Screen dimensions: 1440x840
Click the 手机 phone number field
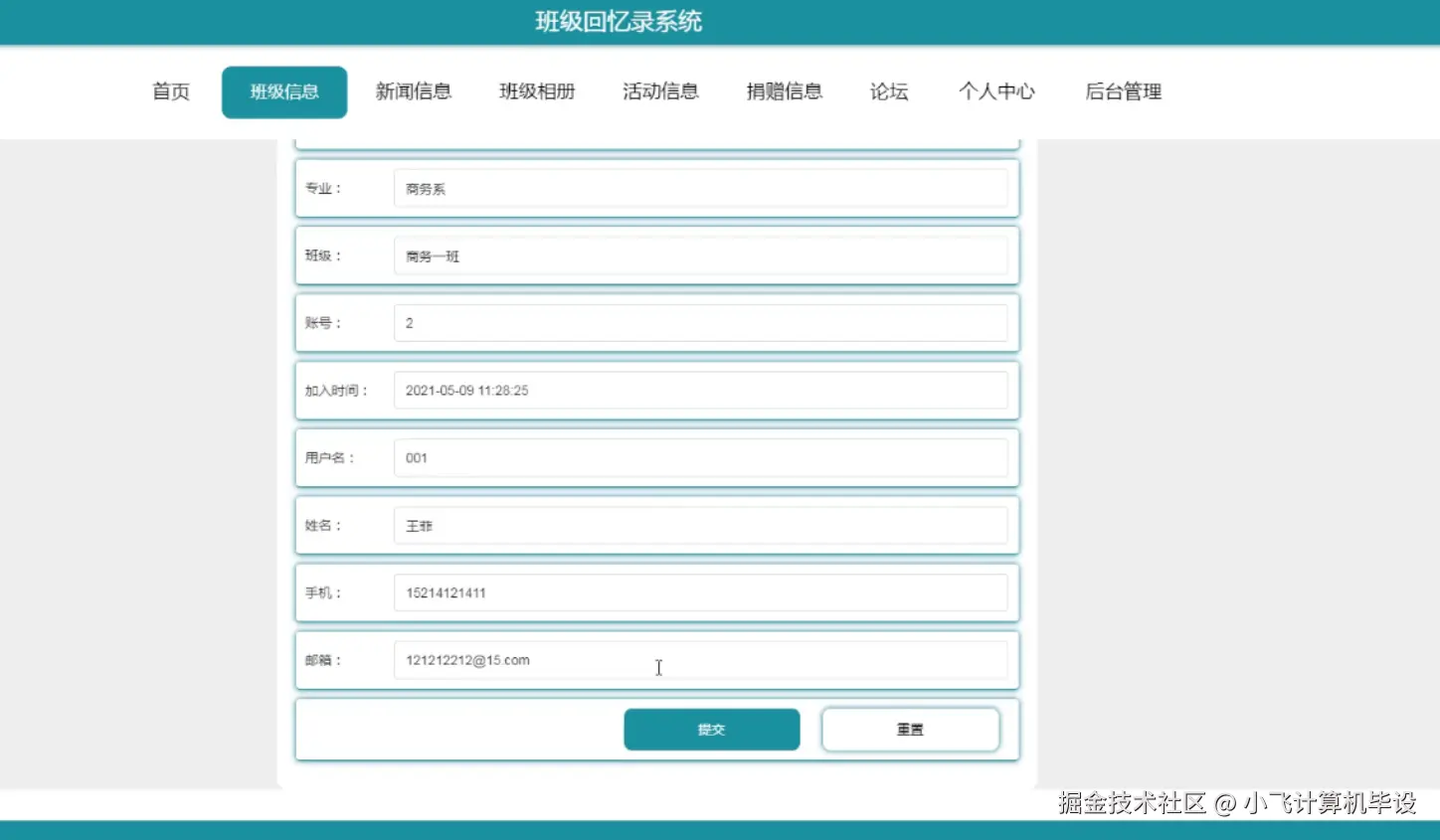tap(701, 592)
